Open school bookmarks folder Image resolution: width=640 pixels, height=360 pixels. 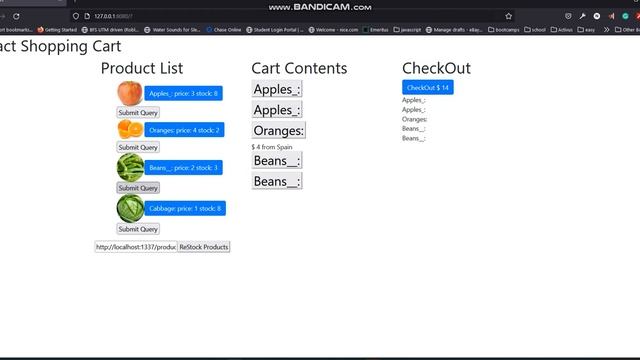click(x=535, y=30)
